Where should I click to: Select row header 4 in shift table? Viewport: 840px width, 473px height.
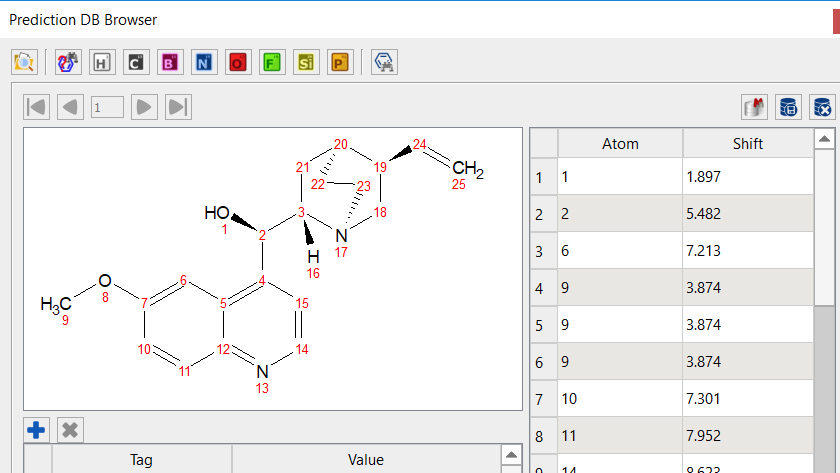[x=544, y=288]
